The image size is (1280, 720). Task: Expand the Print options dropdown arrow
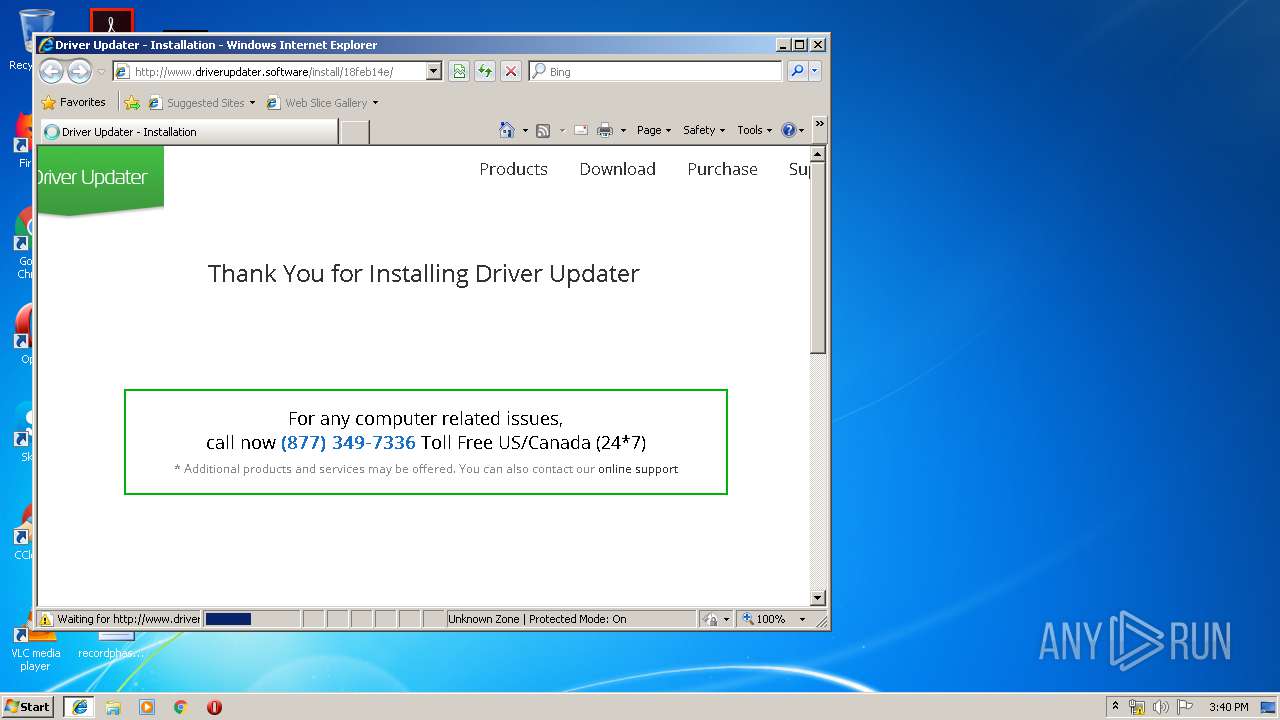623,130
